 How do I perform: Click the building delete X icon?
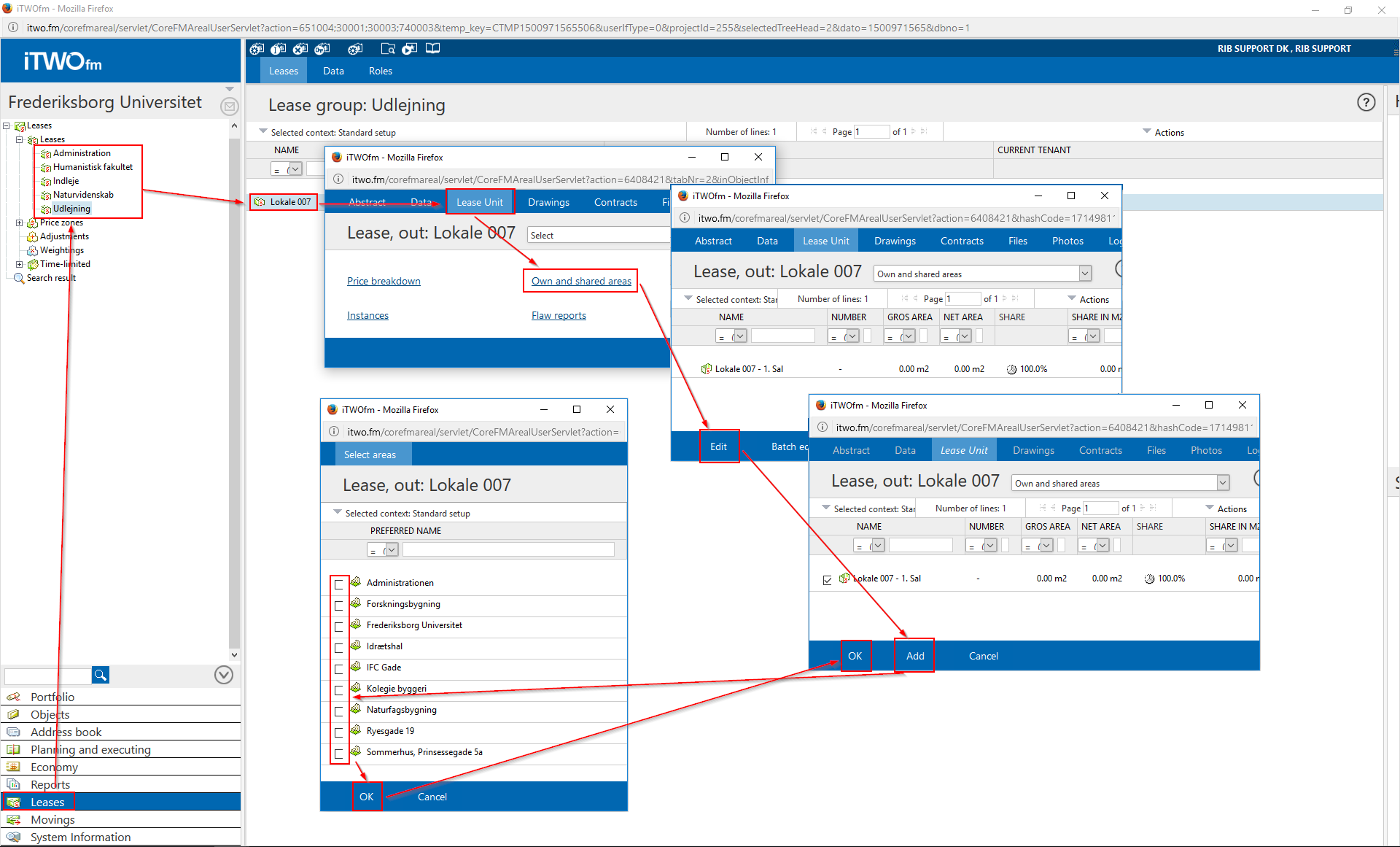[300, 49]
